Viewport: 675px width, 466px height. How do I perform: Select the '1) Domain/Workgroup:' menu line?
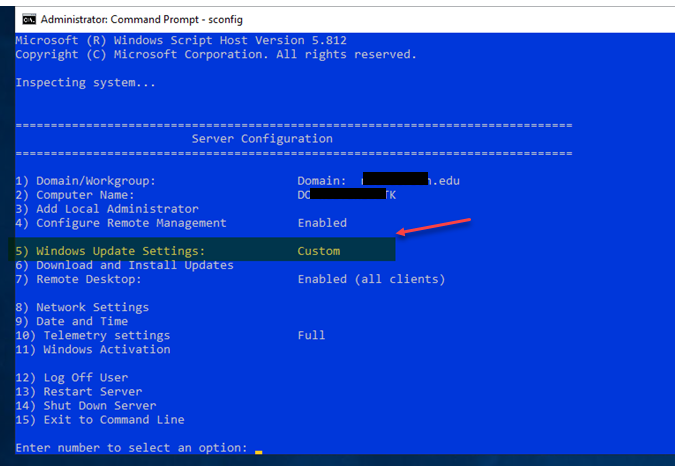pos(85,181)
